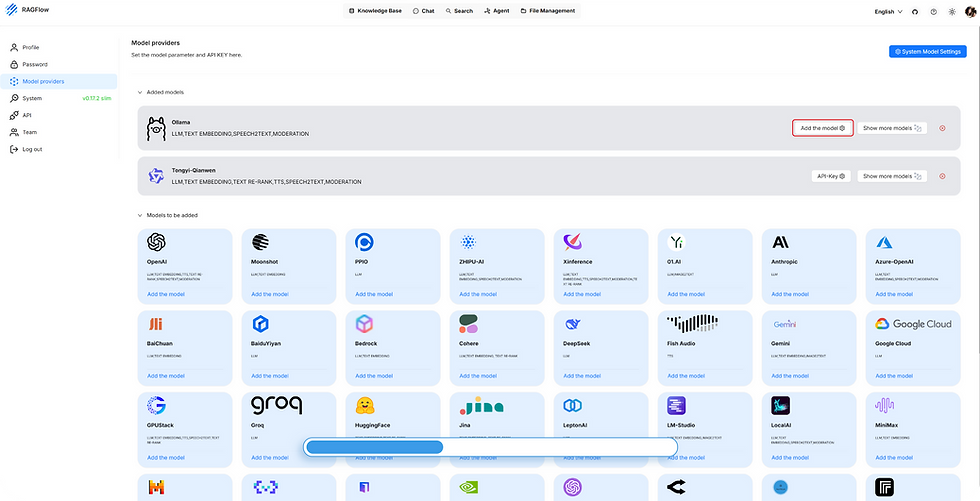The width and height of the screenshot is (980, 501).
Task: Open Password settings in the sidebar
Action: (x=59, y=64)
